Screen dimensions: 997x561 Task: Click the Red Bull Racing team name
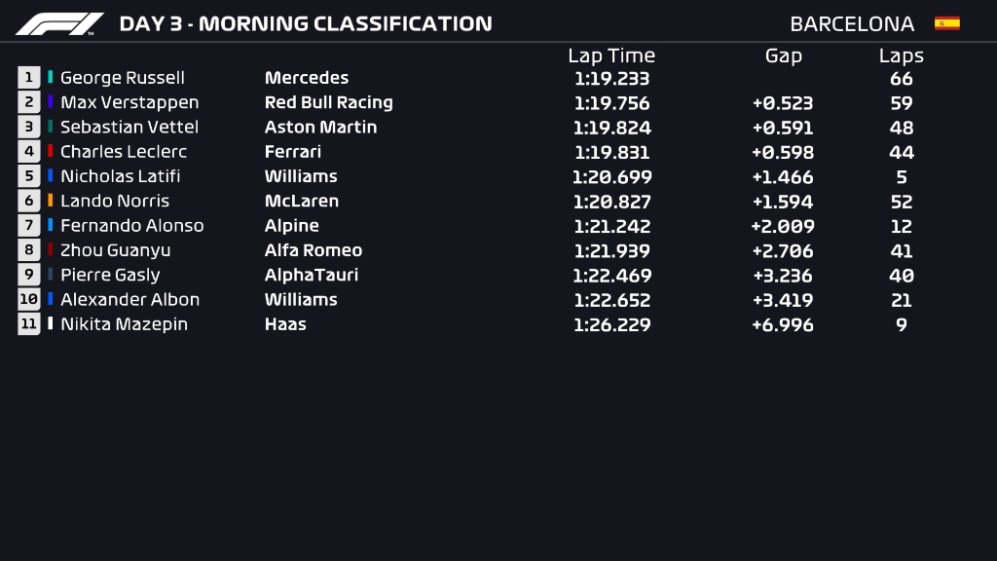[x=328, y=102]
